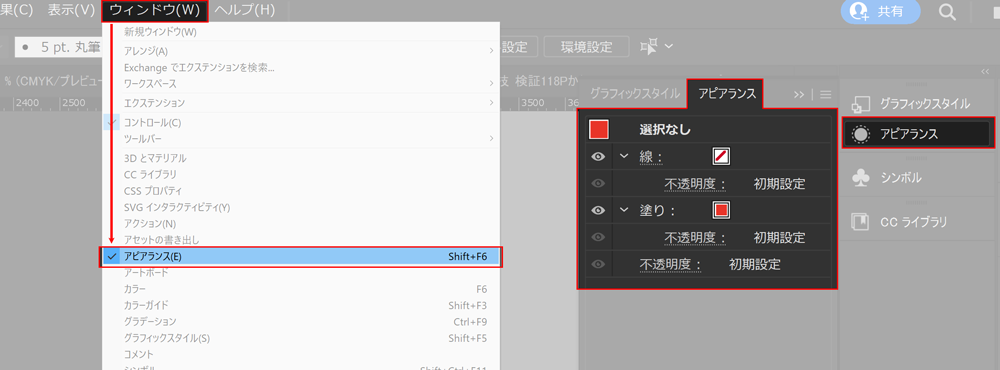Expand the ワークスペース submenu
Screen dimensions: 1000x370
tap(300, 84)
